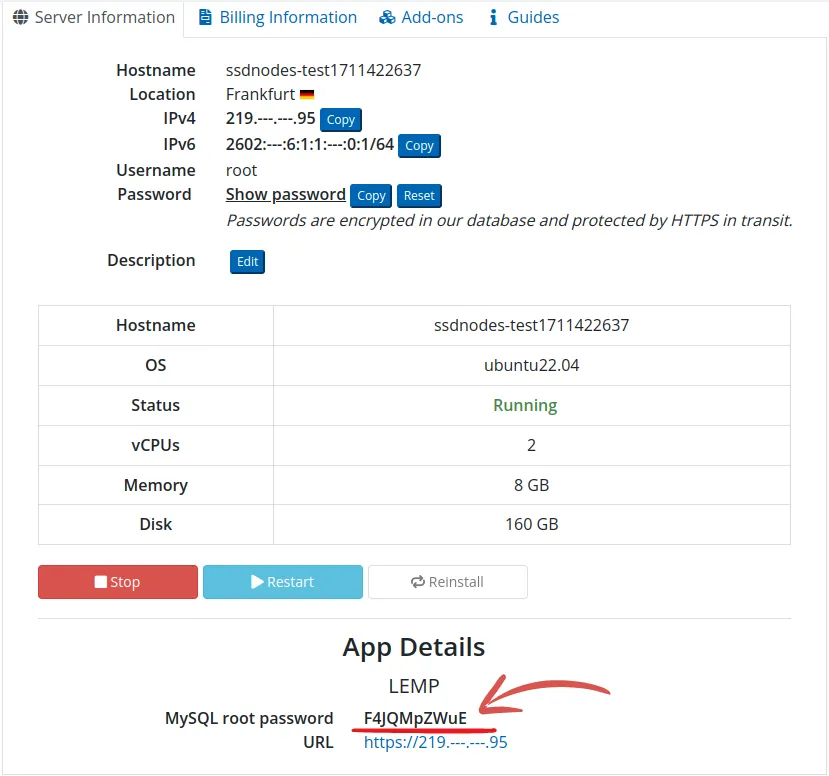Stop the server

coord(118,582)
